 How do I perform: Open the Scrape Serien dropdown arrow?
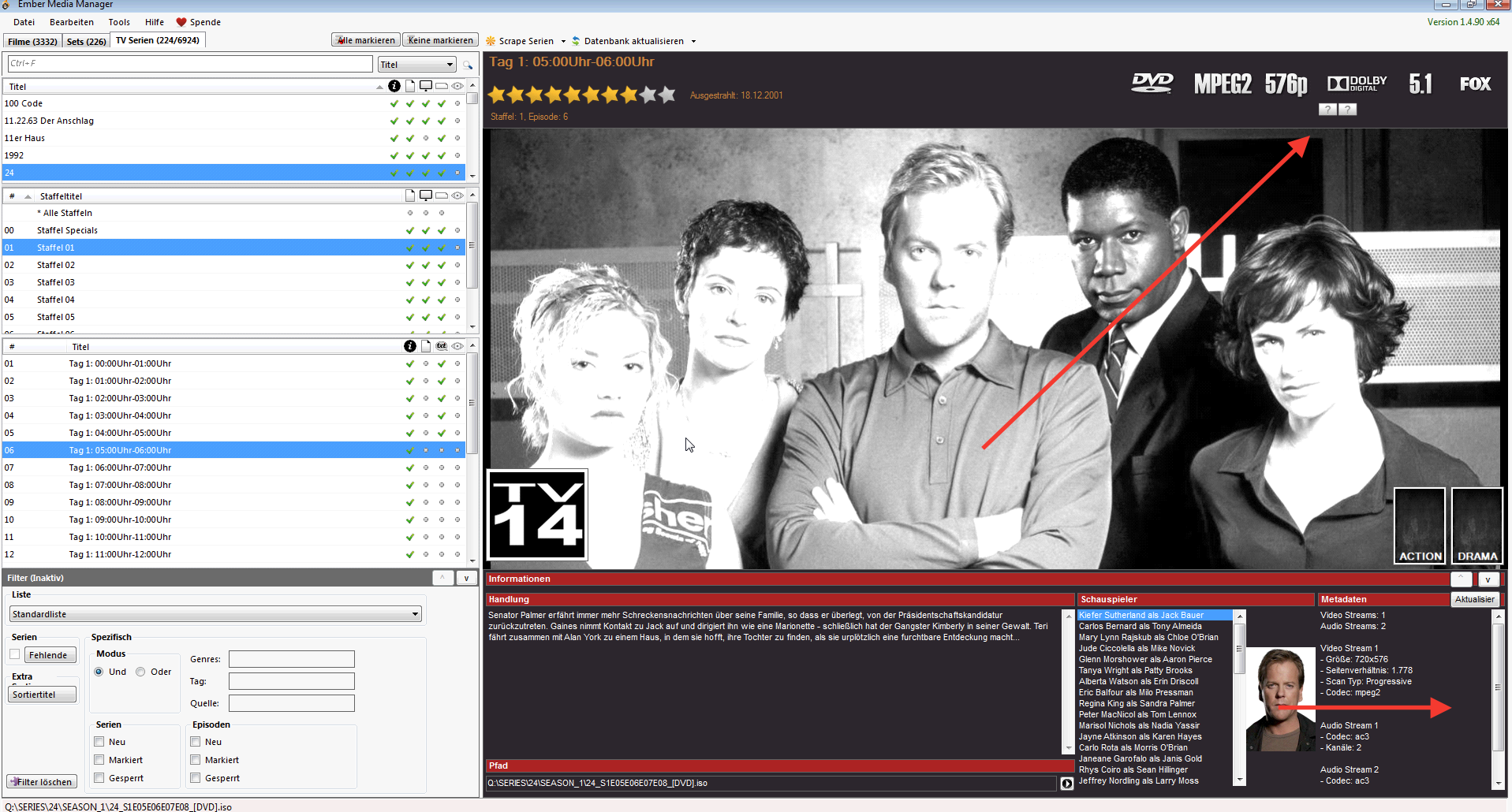(563, 41)
